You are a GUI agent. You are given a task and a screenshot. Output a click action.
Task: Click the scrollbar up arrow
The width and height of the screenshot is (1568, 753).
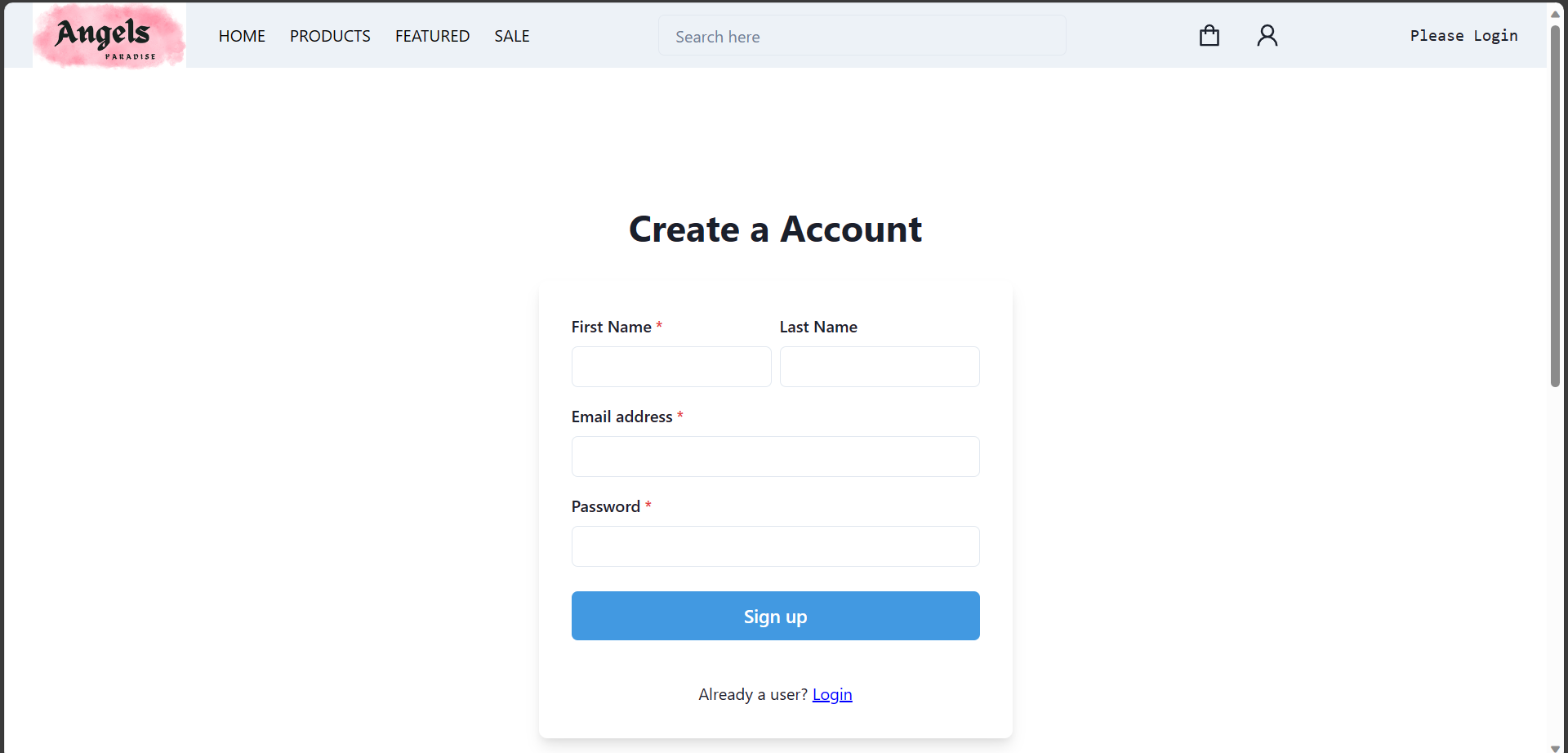coord(1555,13)
